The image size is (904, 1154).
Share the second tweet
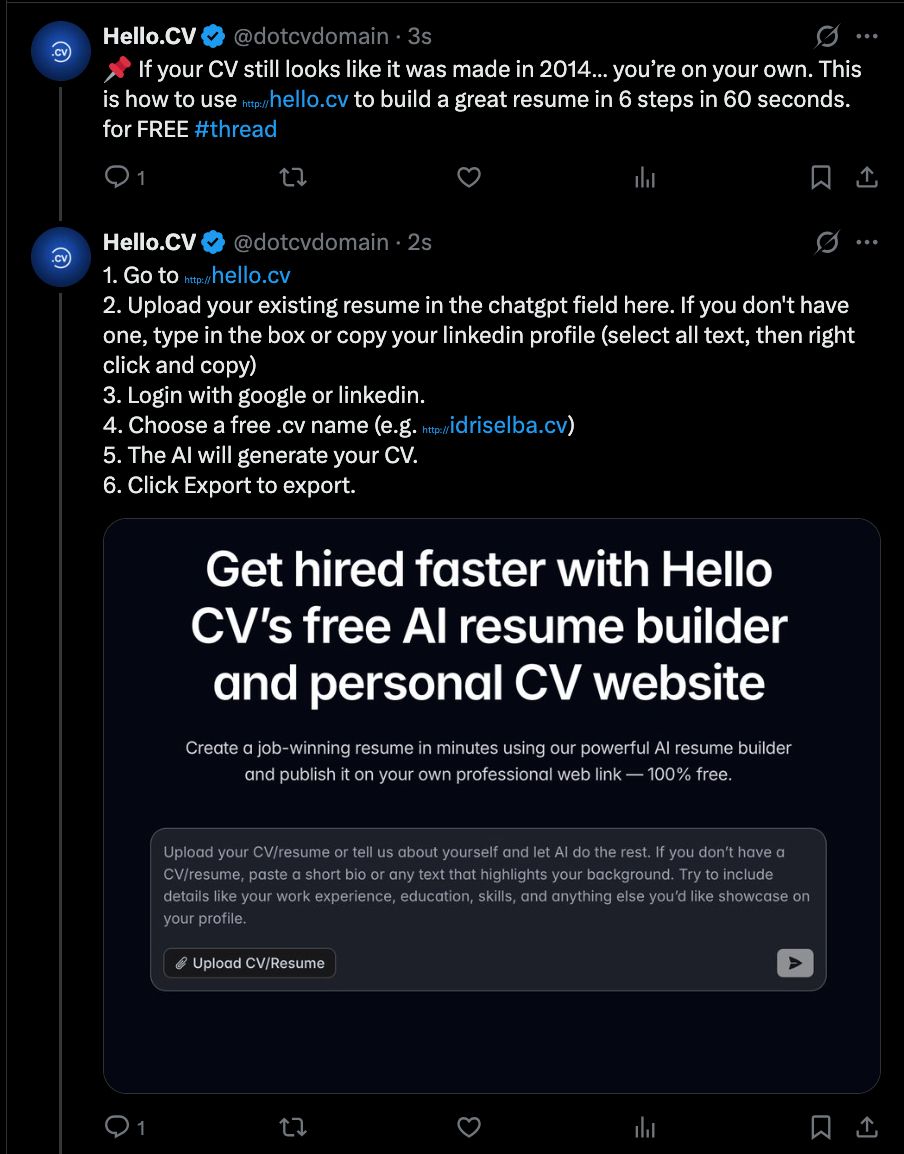tap(867, 1128)
